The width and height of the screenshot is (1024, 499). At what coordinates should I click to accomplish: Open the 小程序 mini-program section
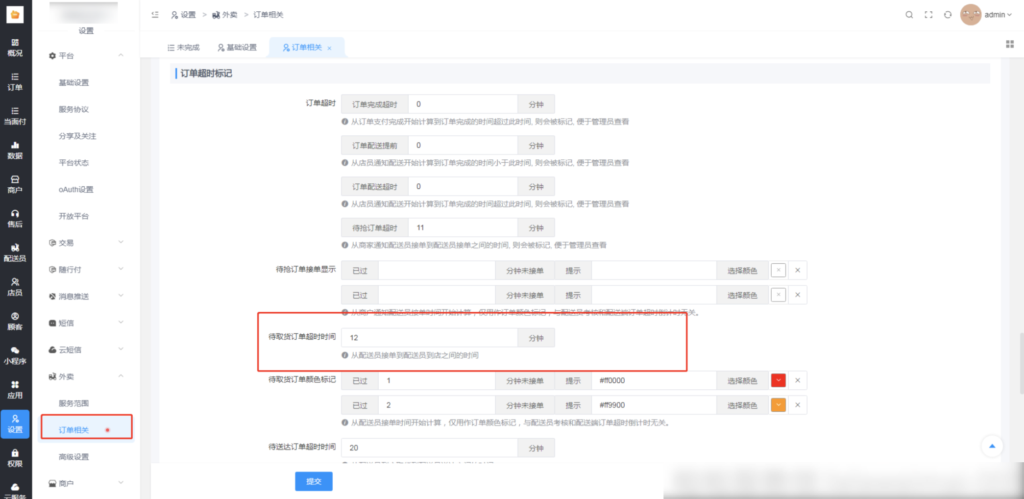[x=15, y=355]
